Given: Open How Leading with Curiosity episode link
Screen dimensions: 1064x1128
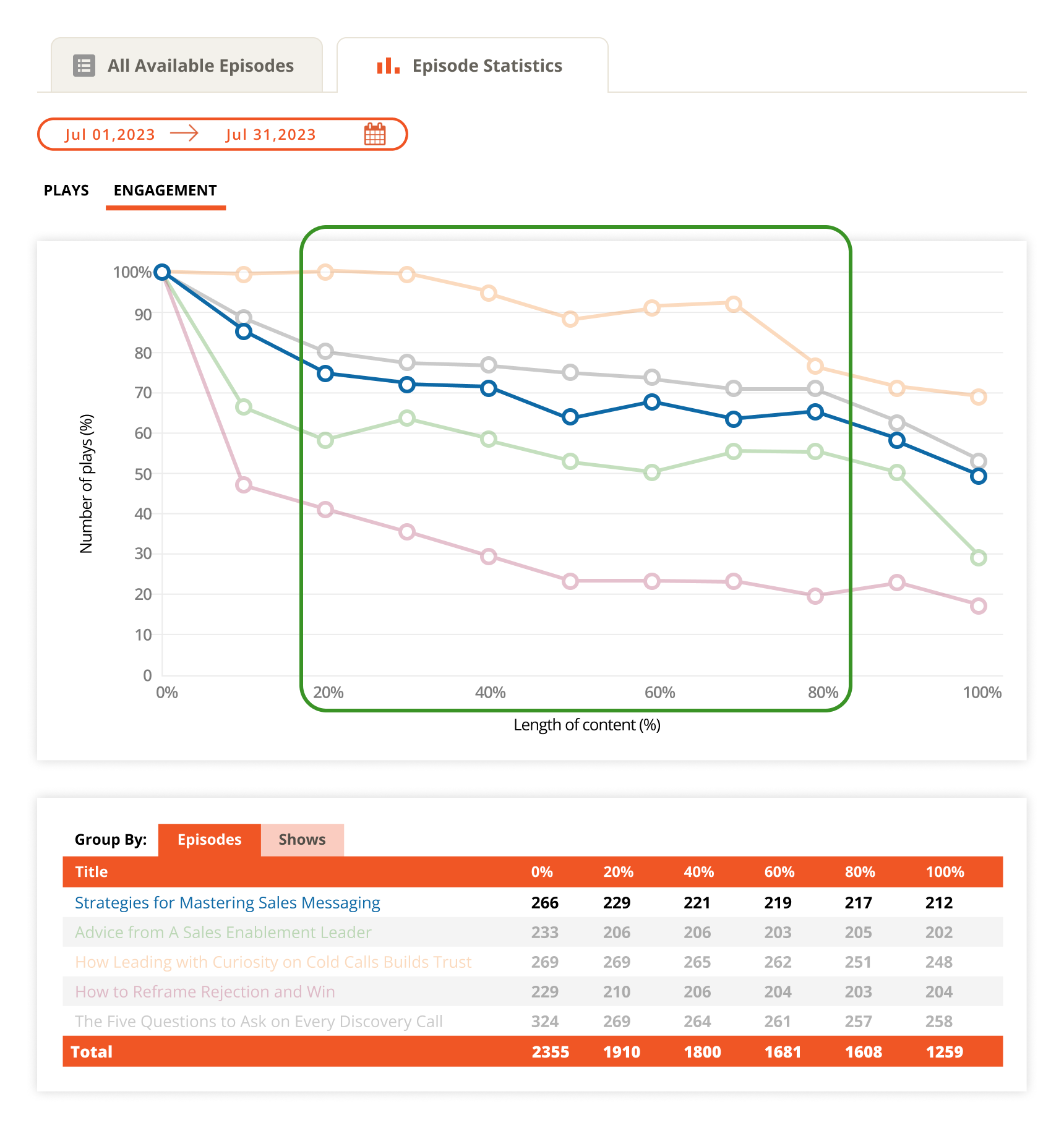Looking at the screenshot, I should coord(273,962).
